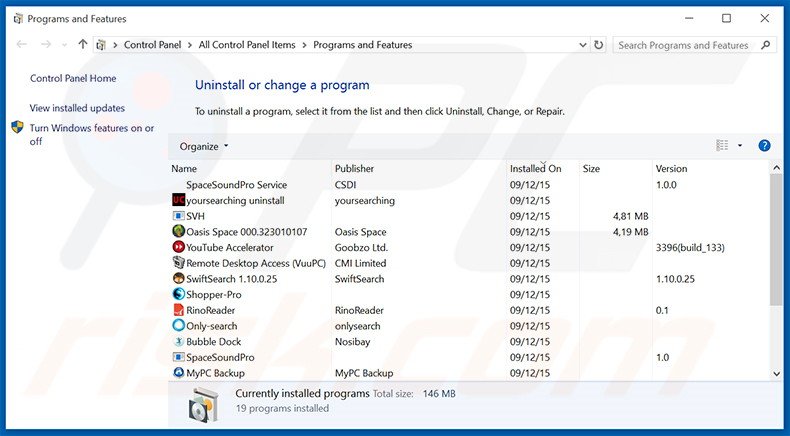Click the SwiftSearch program icon

pos(178,278)
